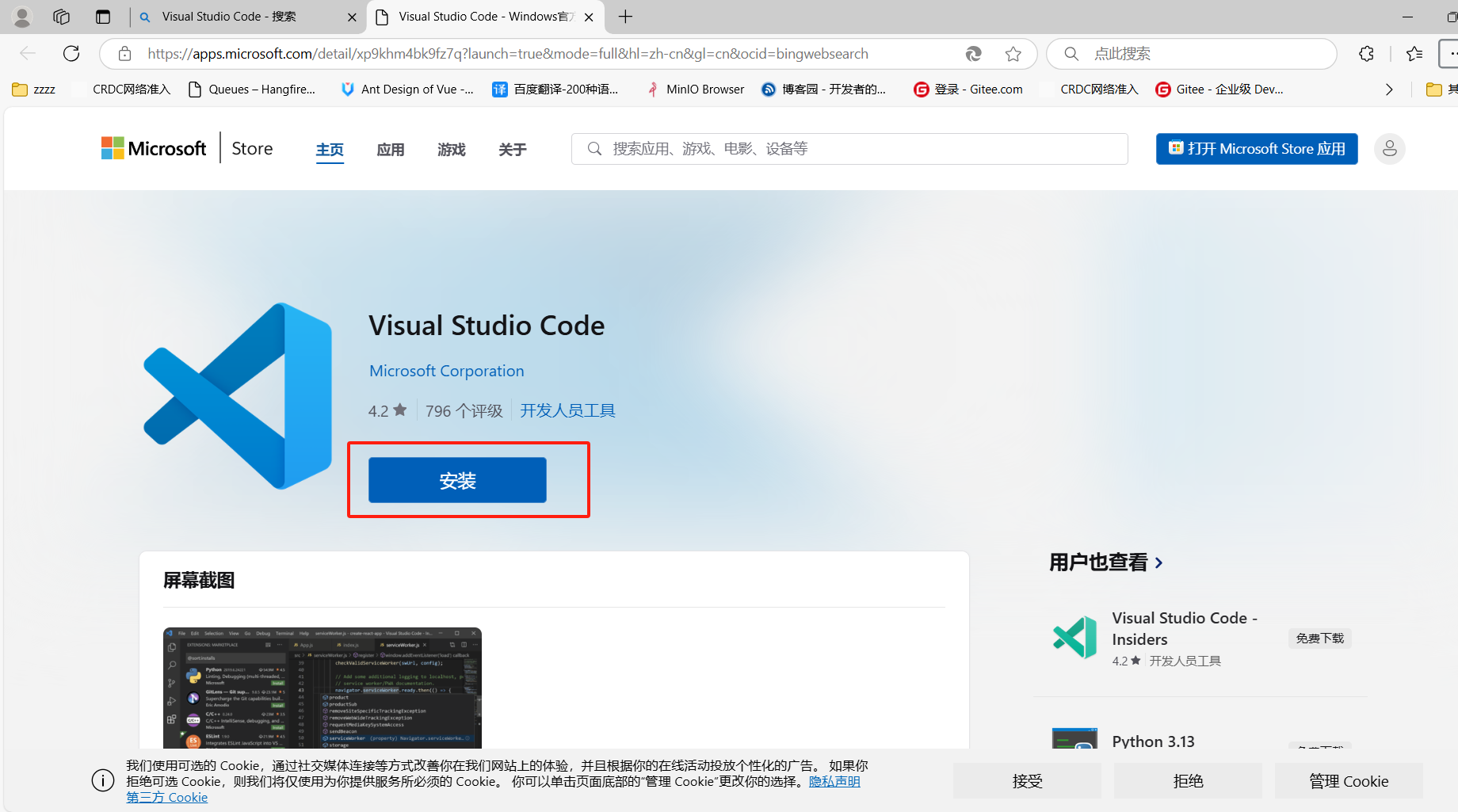1458x812 pixels.
Task: Open the favorites list icon
Action: point(1414,53)
